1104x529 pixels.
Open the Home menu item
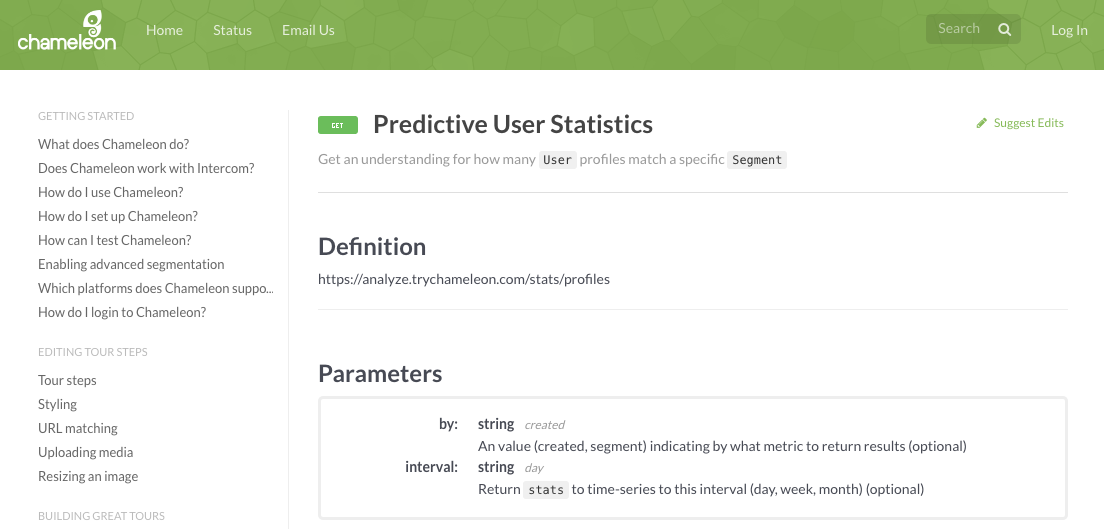pos(164,30)
